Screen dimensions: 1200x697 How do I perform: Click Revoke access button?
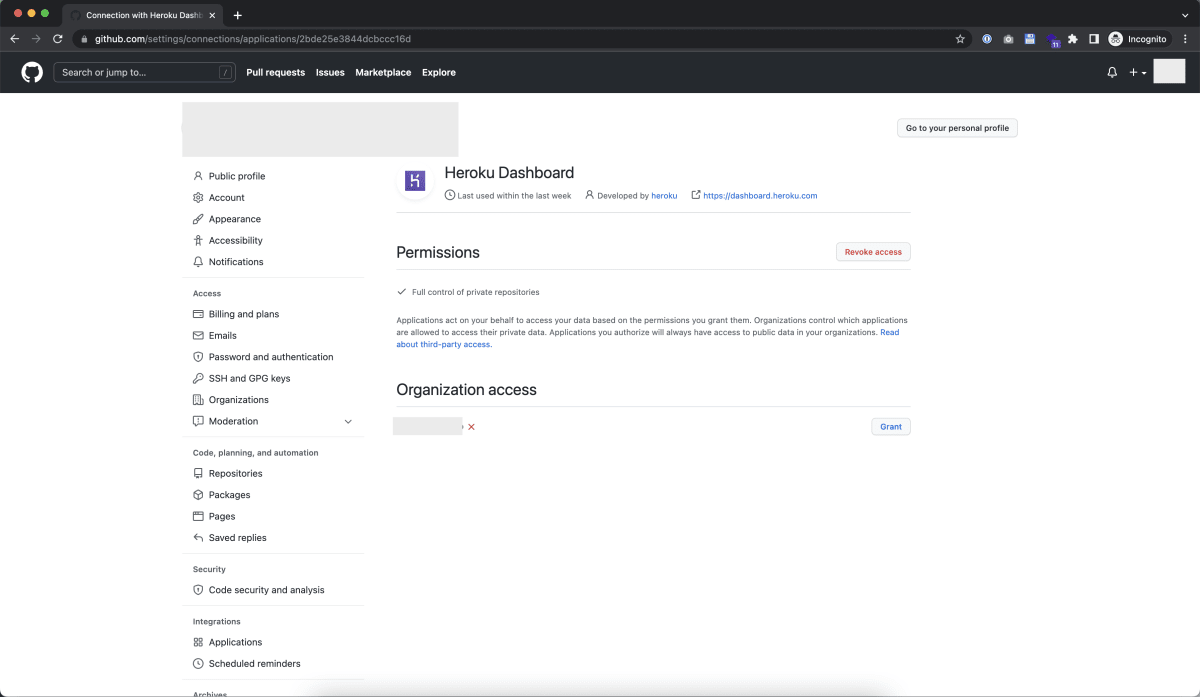pyautogui.click(x=873, y=252)
